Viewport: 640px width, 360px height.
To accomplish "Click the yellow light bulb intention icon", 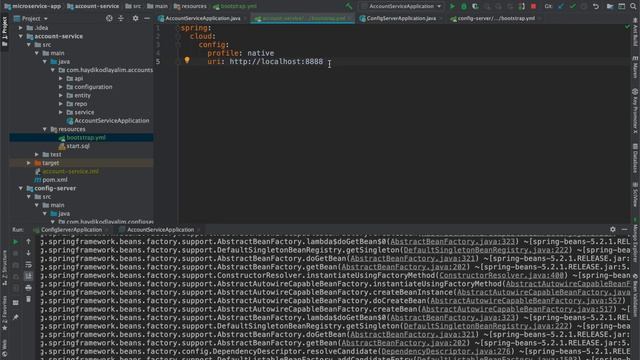I will [x=187, y=60].
